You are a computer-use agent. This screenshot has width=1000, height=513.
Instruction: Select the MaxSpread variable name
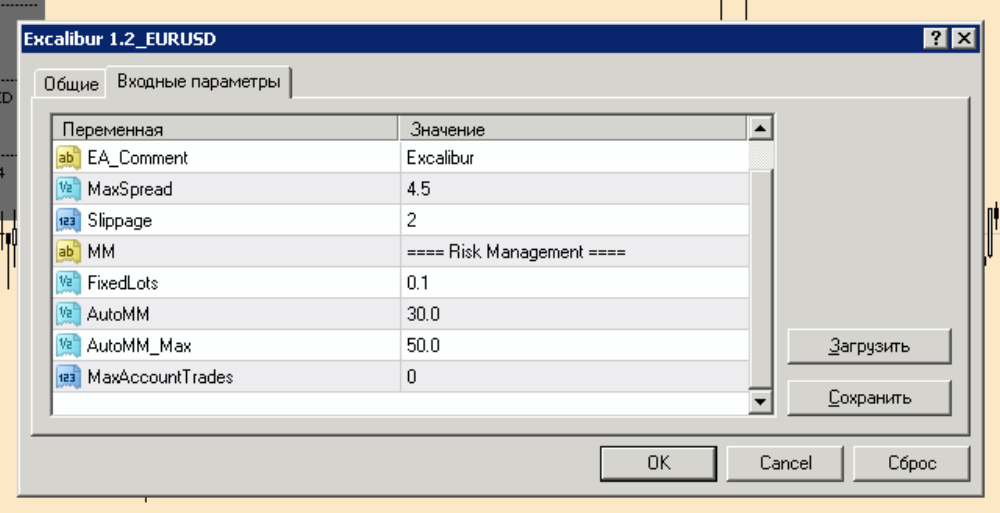pyautogui.click(x=130, y=189)
